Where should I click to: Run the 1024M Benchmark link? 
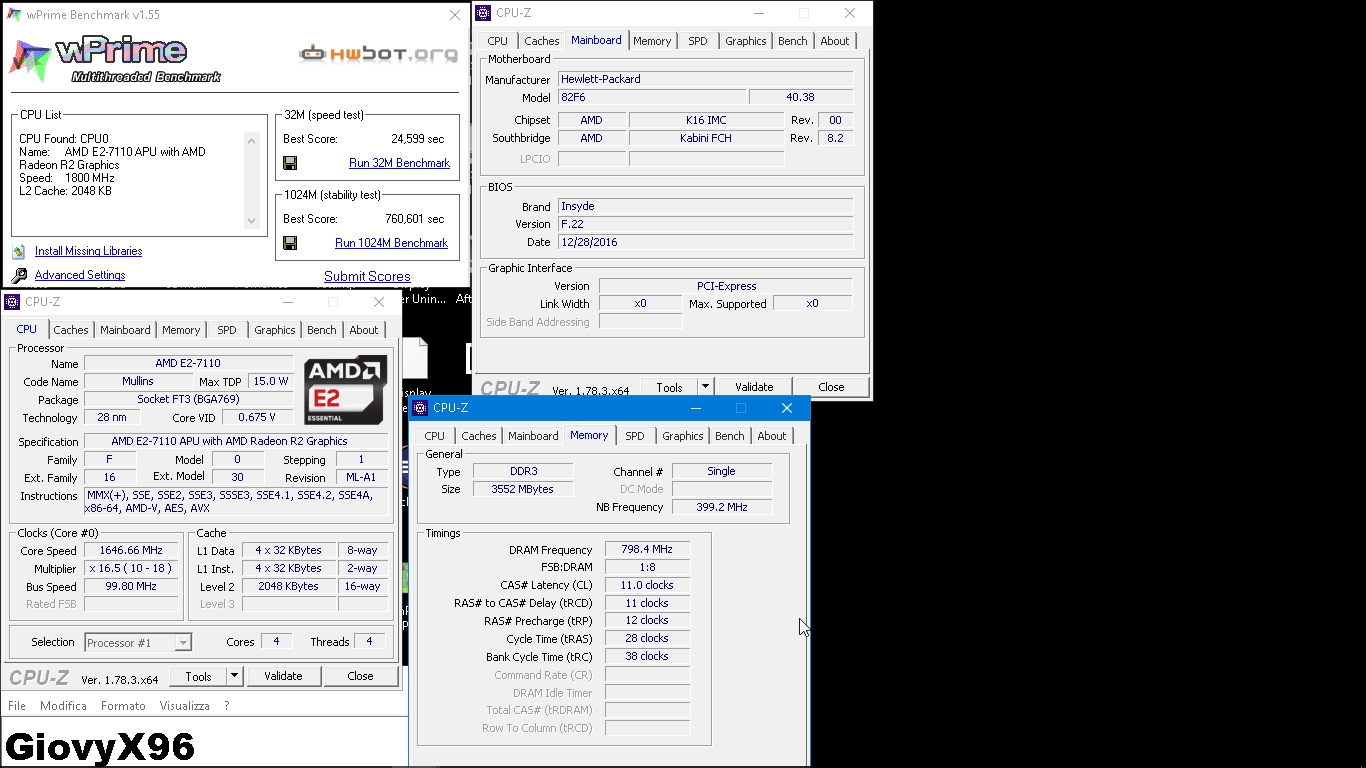pyautogui.click(x=391, y=243)
